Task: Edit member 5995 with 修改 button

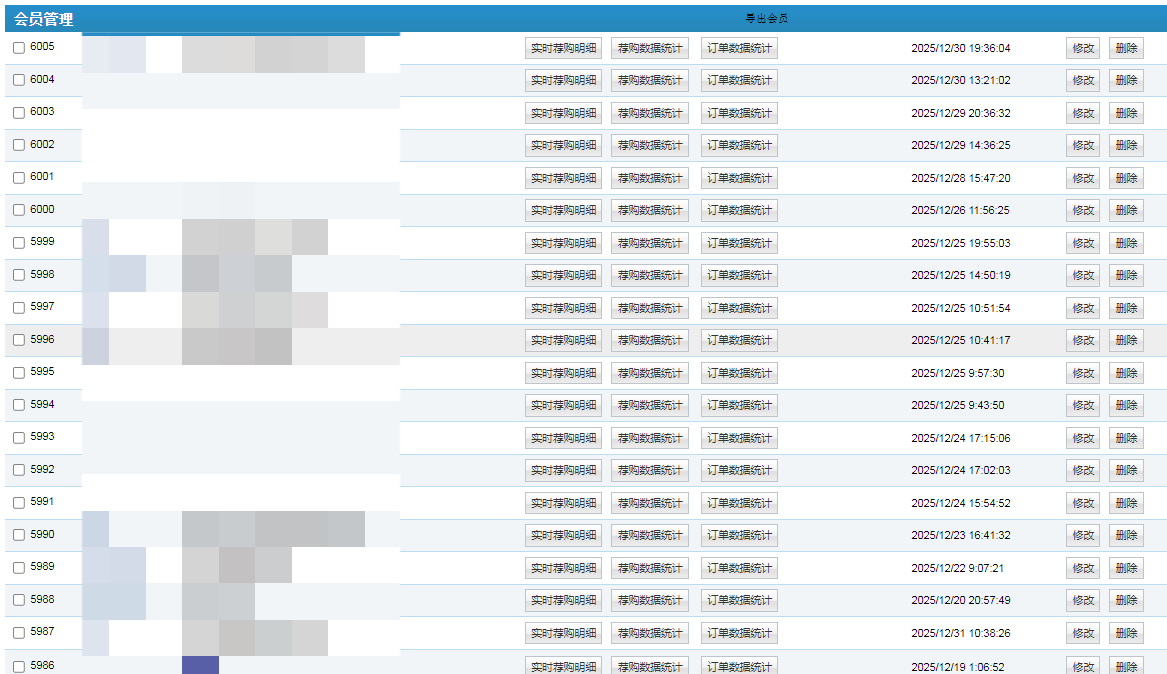Action: (x=1083, y=373)
